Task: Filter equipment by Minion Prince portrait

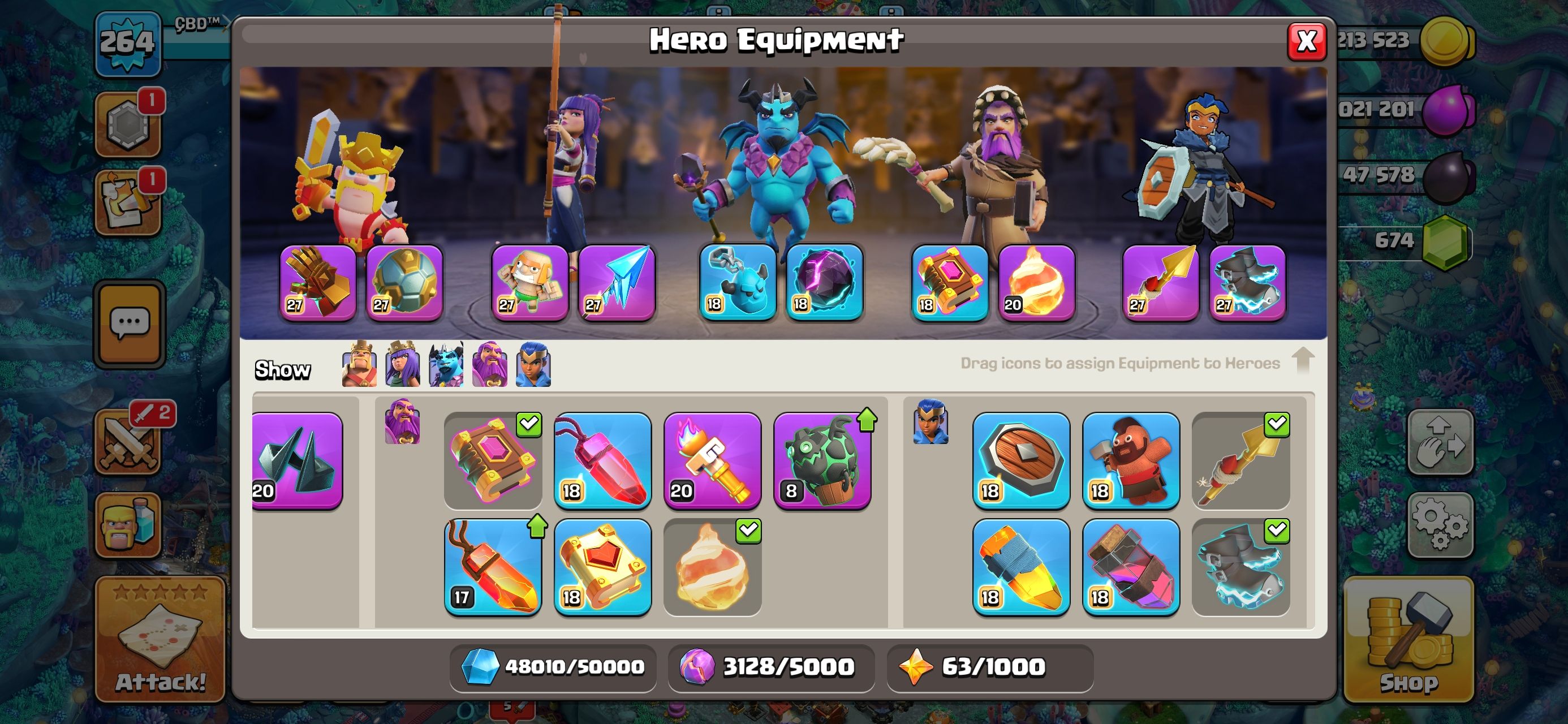Action: 446,364
